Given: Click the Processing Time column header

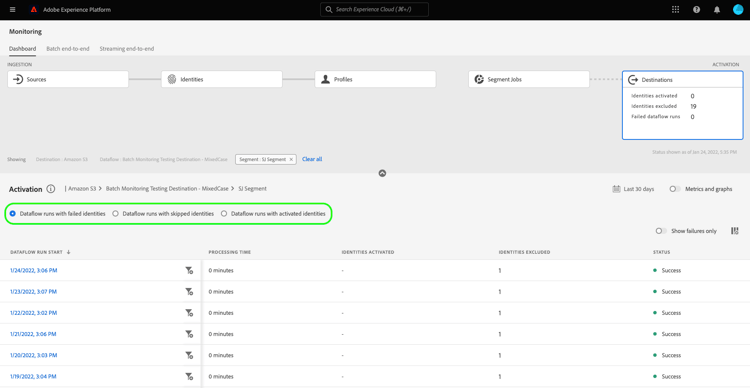Looking at the screenshot, I should [230, 252].
